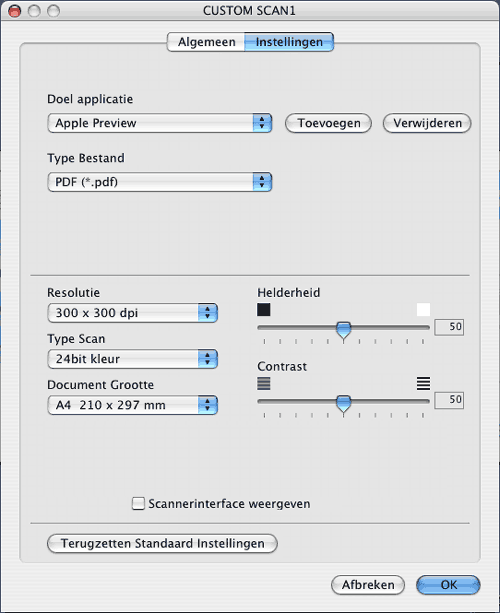Select the Instellingen tab

289,42
